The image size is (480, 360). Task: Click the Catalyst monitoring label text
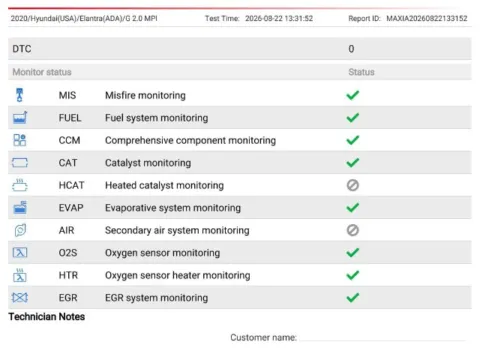click(x=148, y=163)
